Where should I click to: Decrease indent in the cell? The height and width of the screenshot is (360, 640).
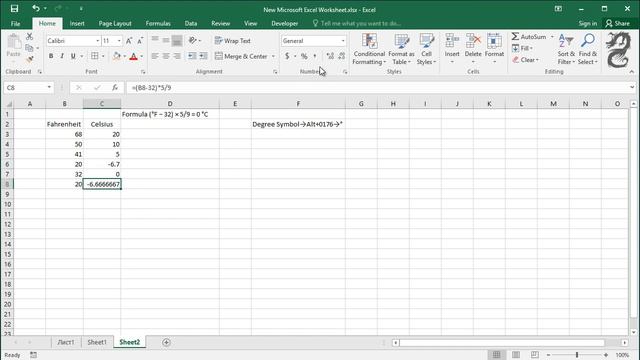click(x=192, y=56)
